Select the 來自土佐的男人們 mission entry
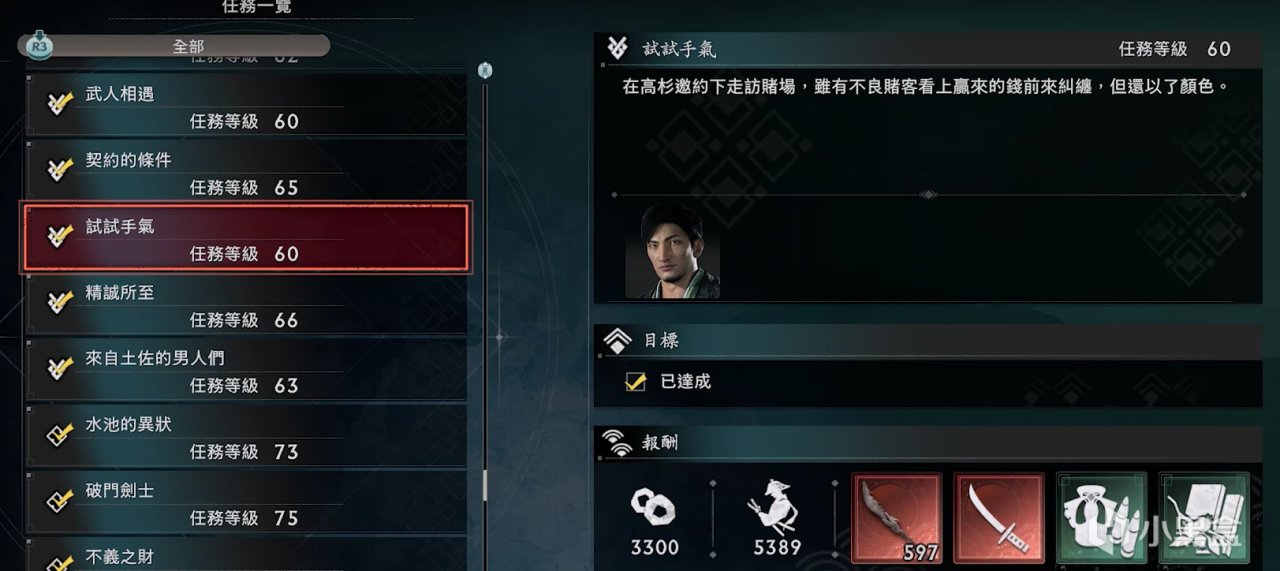Image resolution: width=1280 pixels, height=571 pixels. click(x=245, y=371)
